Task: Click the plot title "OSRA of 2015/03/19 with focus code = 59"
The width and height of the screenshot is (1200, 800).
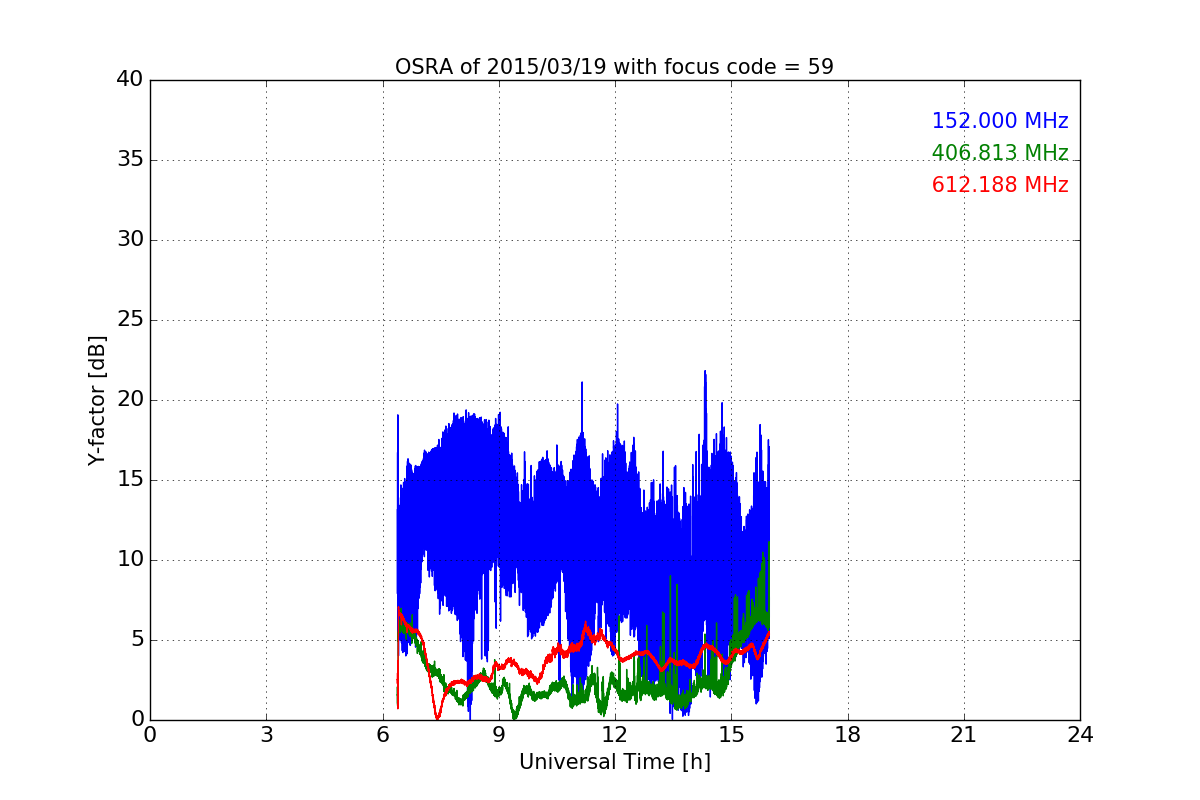Action: click(x=614, y=67)
